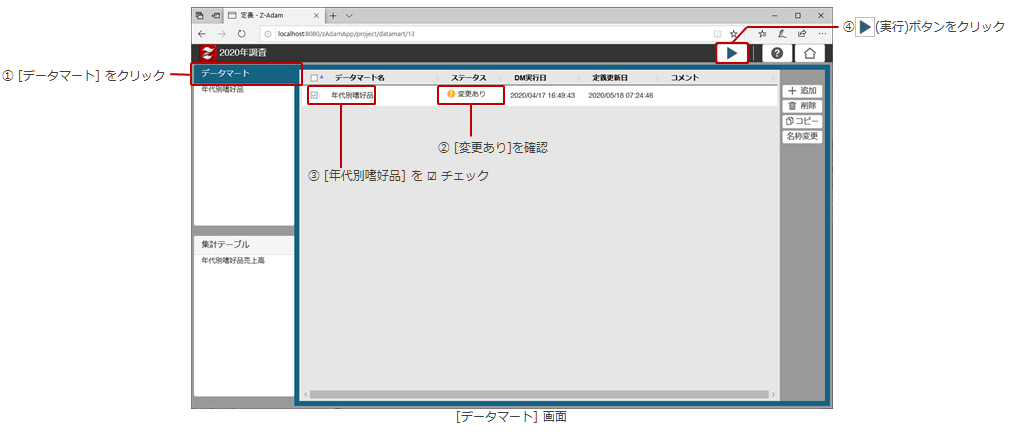Click the horizontal scrollbar track
Screen dimensions: 1024x440
[539, 394]
